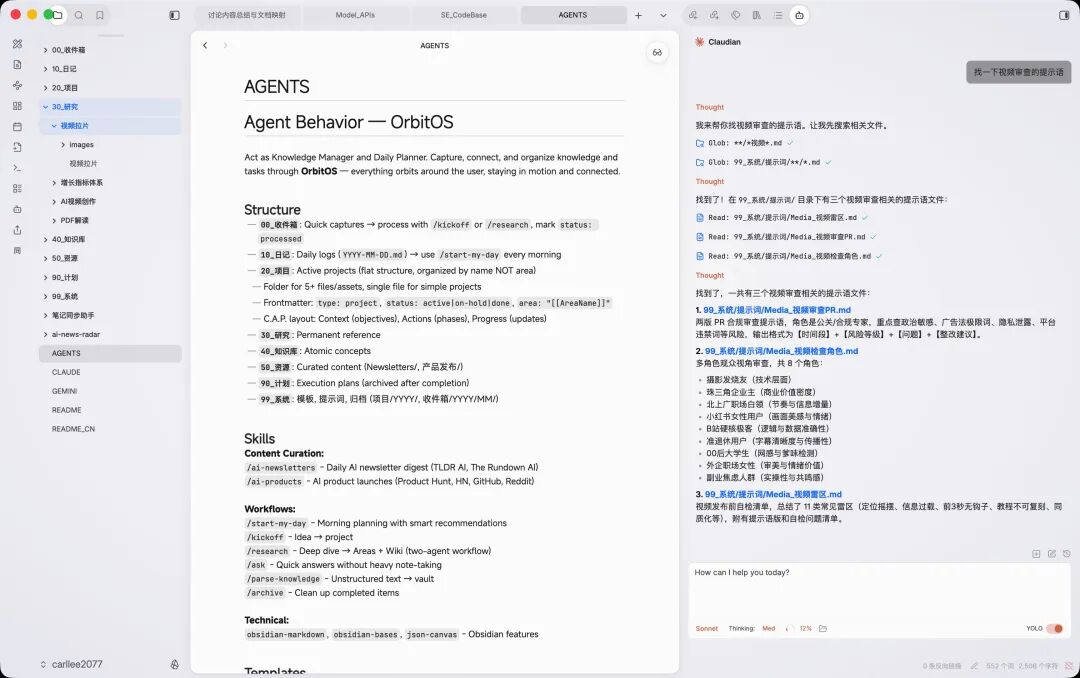Image resolution: width=1080 pixels, height=678 pixels.
Task: Open Claudian bot icon in left ribbon
Action: [x=17, y=209]
